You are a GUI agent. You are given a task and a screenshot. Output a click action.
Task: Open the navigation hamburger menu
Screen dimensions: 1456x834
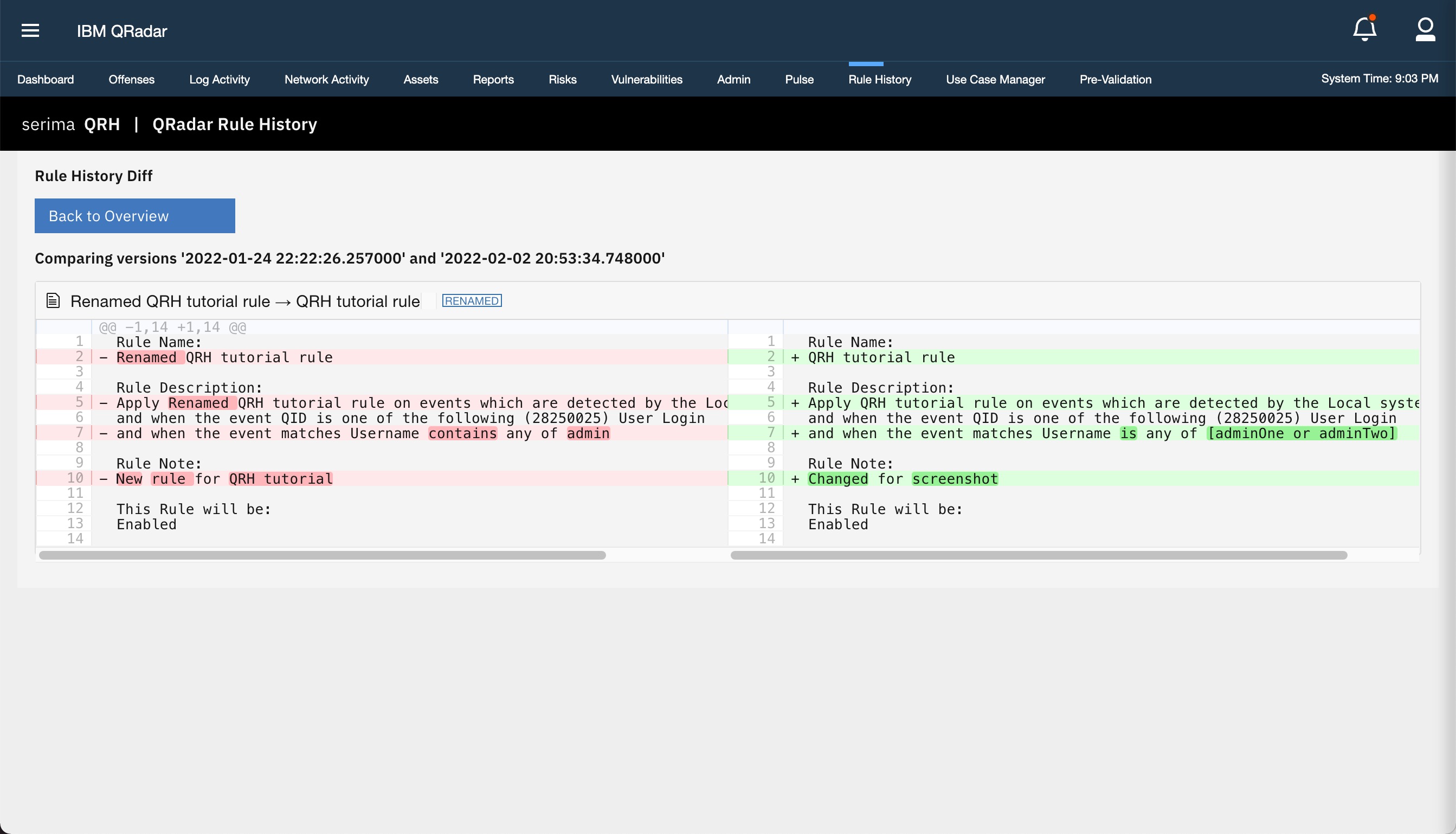30,30
